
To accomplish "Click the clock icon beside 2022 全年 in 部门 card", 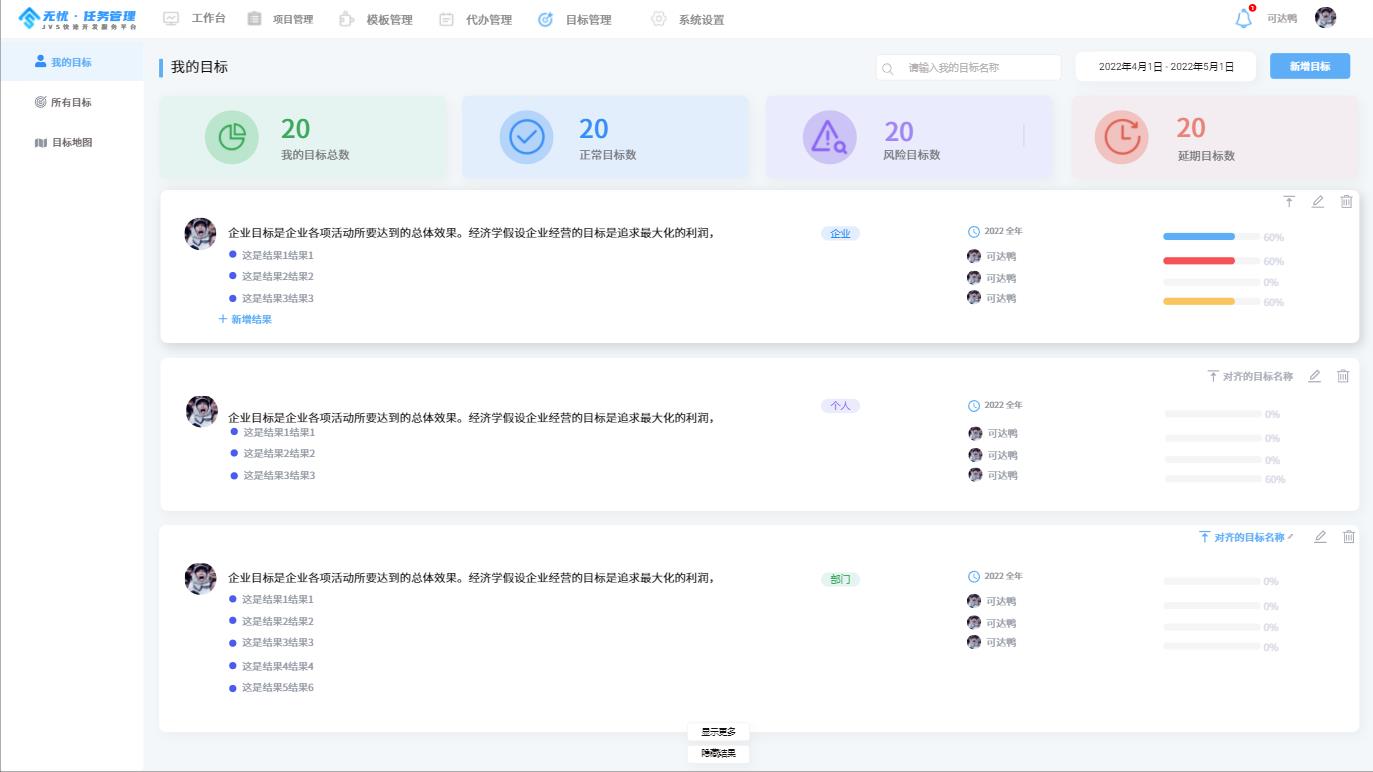I will [974, 577].
